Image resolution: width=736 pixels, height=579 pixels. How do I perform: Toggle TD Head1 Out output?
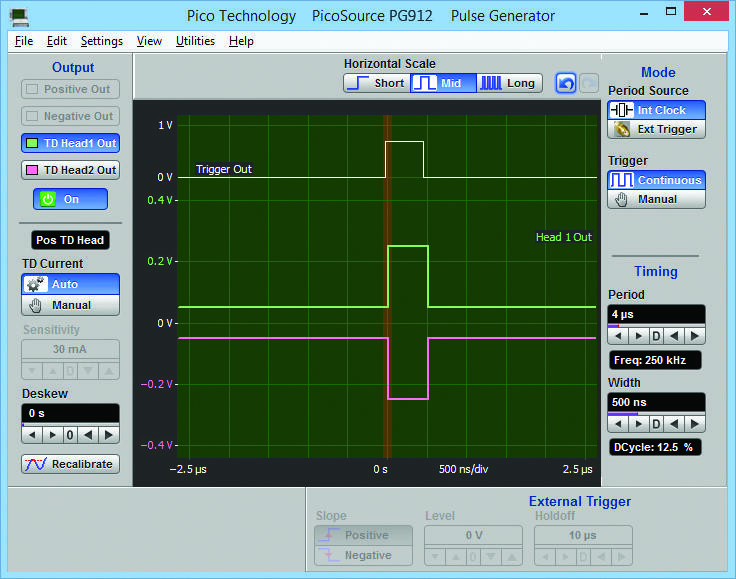click(70, 143)
